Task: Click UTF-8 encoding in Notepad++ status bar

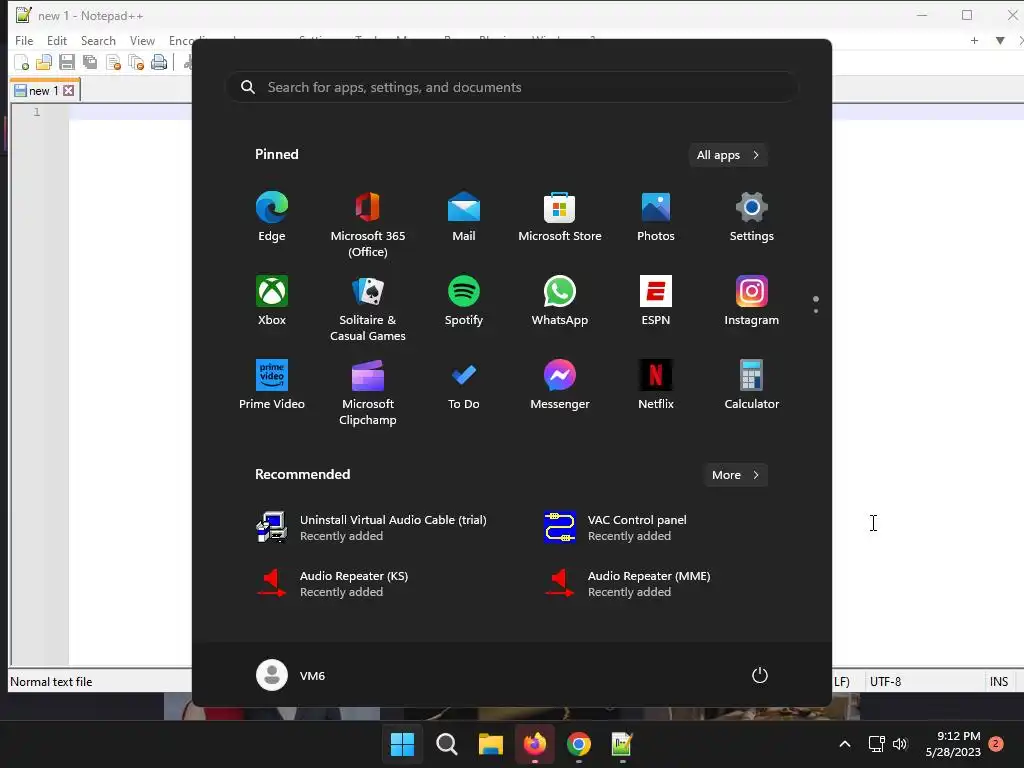Action: tap(885, 682)
